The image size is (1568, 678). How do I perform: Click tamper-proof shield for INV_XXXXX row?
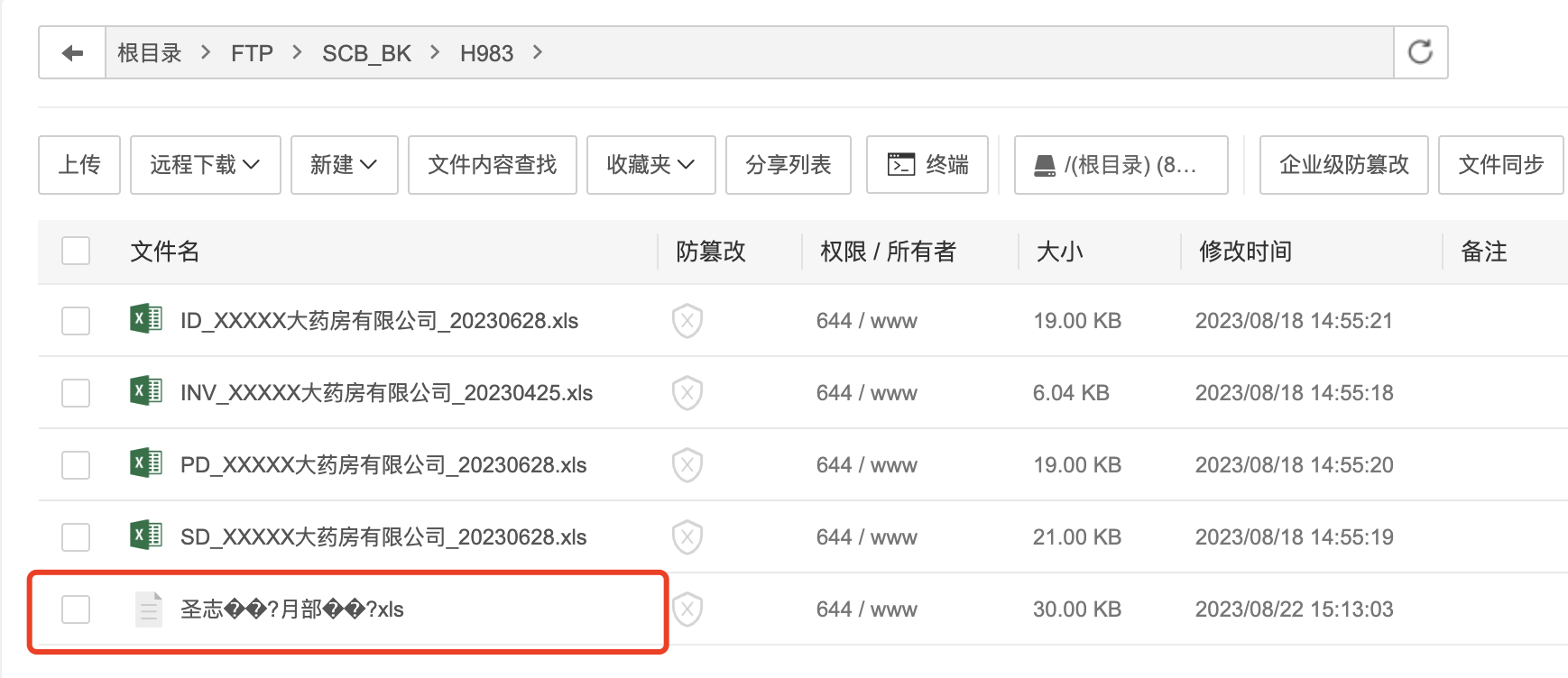tap(687, 392)
